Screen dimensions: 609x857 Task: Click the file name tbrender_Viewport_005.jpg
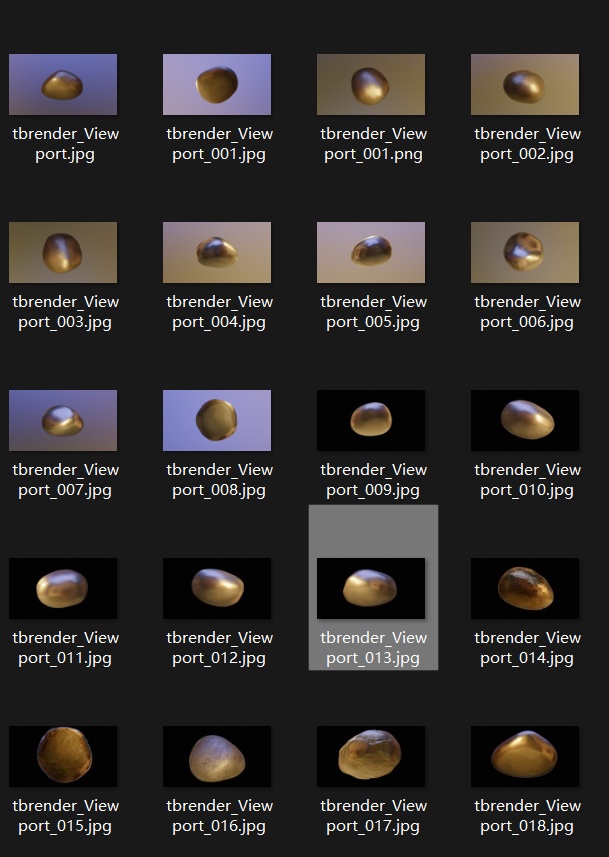click(x=373, y=312)
